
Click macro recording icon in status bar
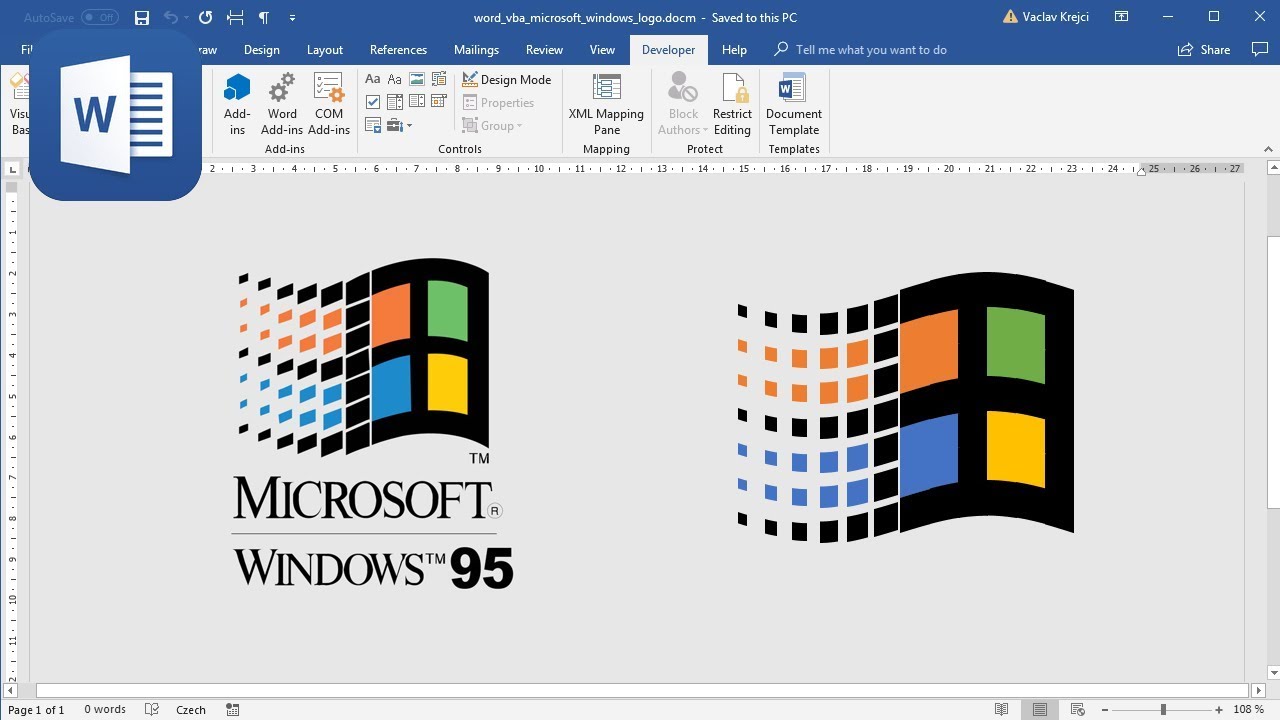(233, 709)
